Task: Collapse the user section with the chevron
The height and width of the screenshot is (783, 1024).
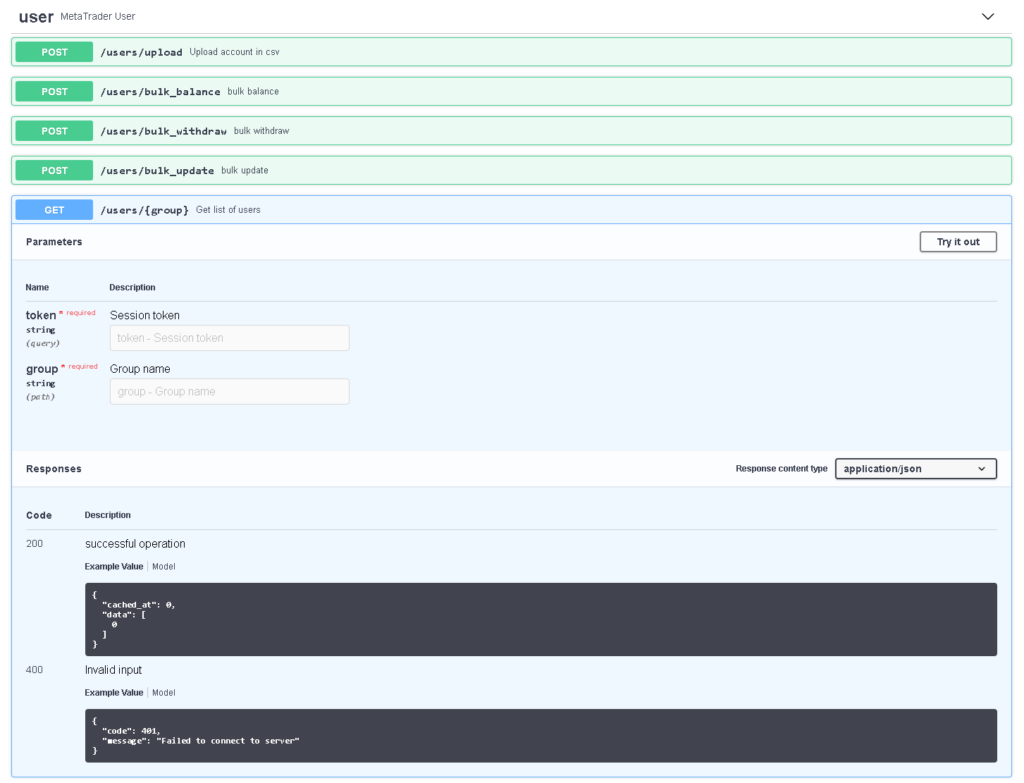Action: 988,16
